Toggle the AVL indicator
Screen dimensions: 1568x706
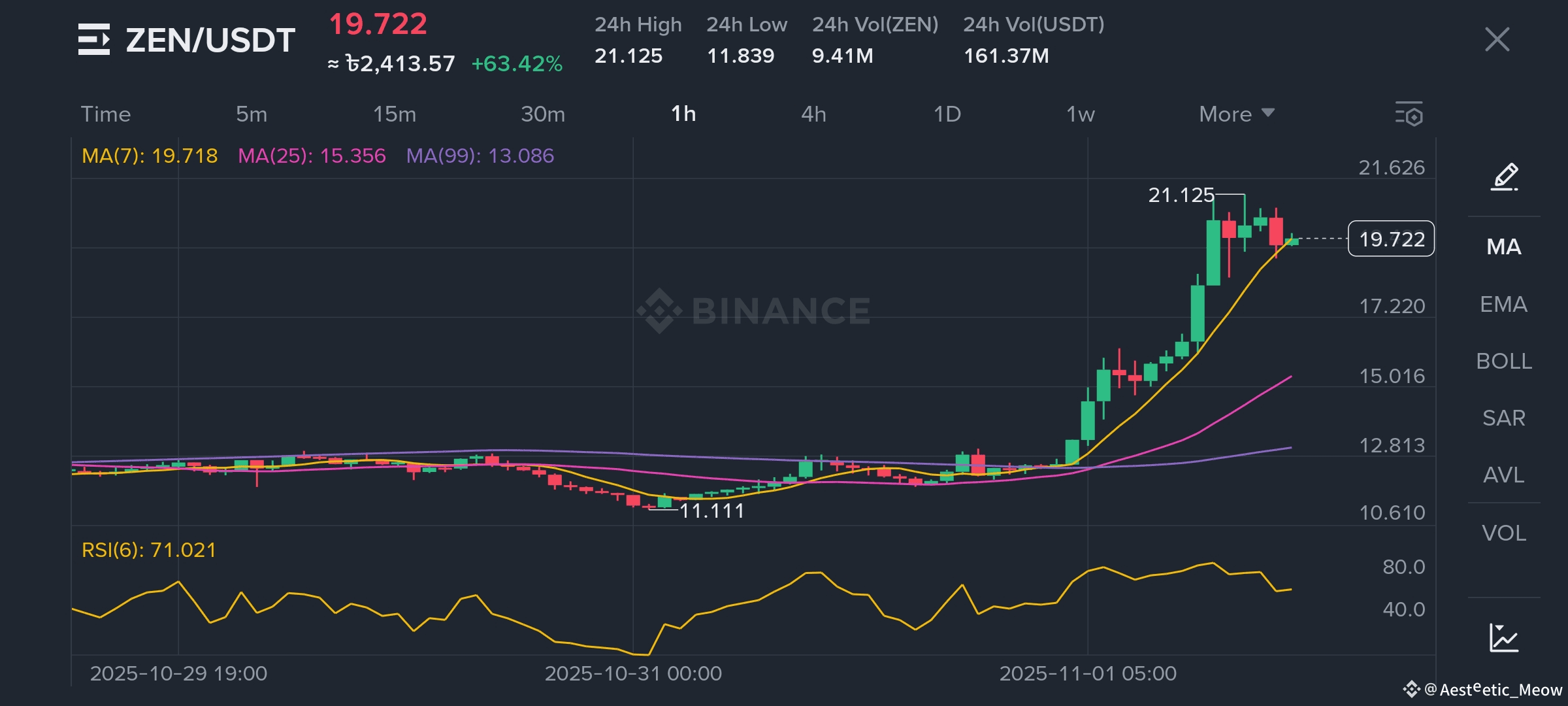point(1503,475)
